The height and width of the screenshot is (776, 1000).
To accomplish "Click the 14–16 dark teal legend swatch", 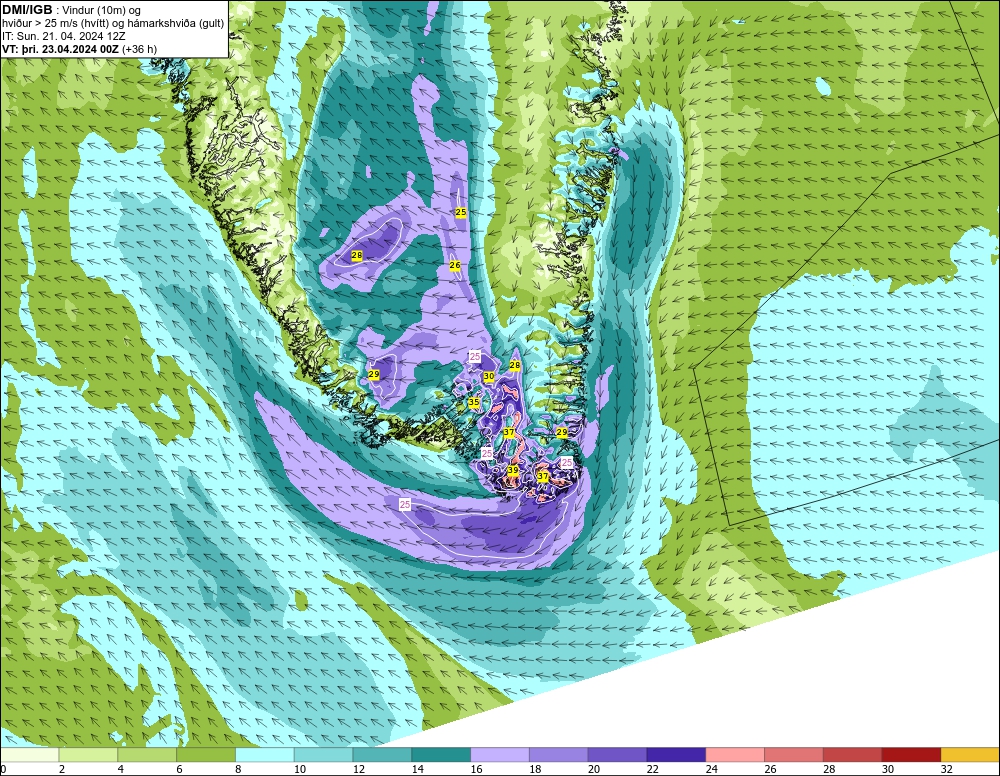I will point(441,755).
